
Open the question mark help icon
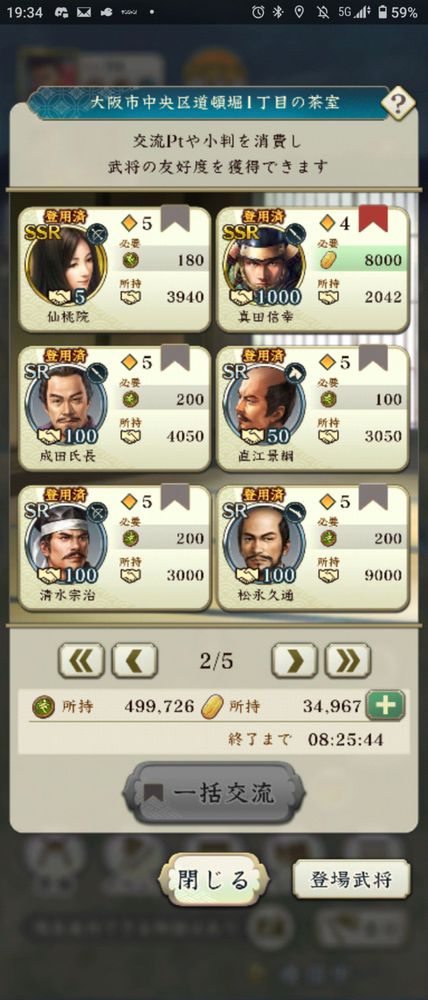pyautogui.click(x=397, y=102)
